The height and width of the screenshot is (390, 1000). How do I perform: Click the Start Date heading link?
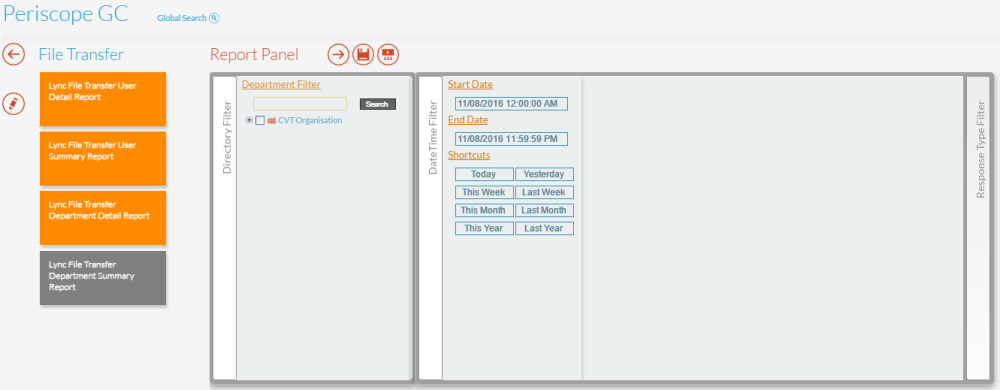pos(470,84)
